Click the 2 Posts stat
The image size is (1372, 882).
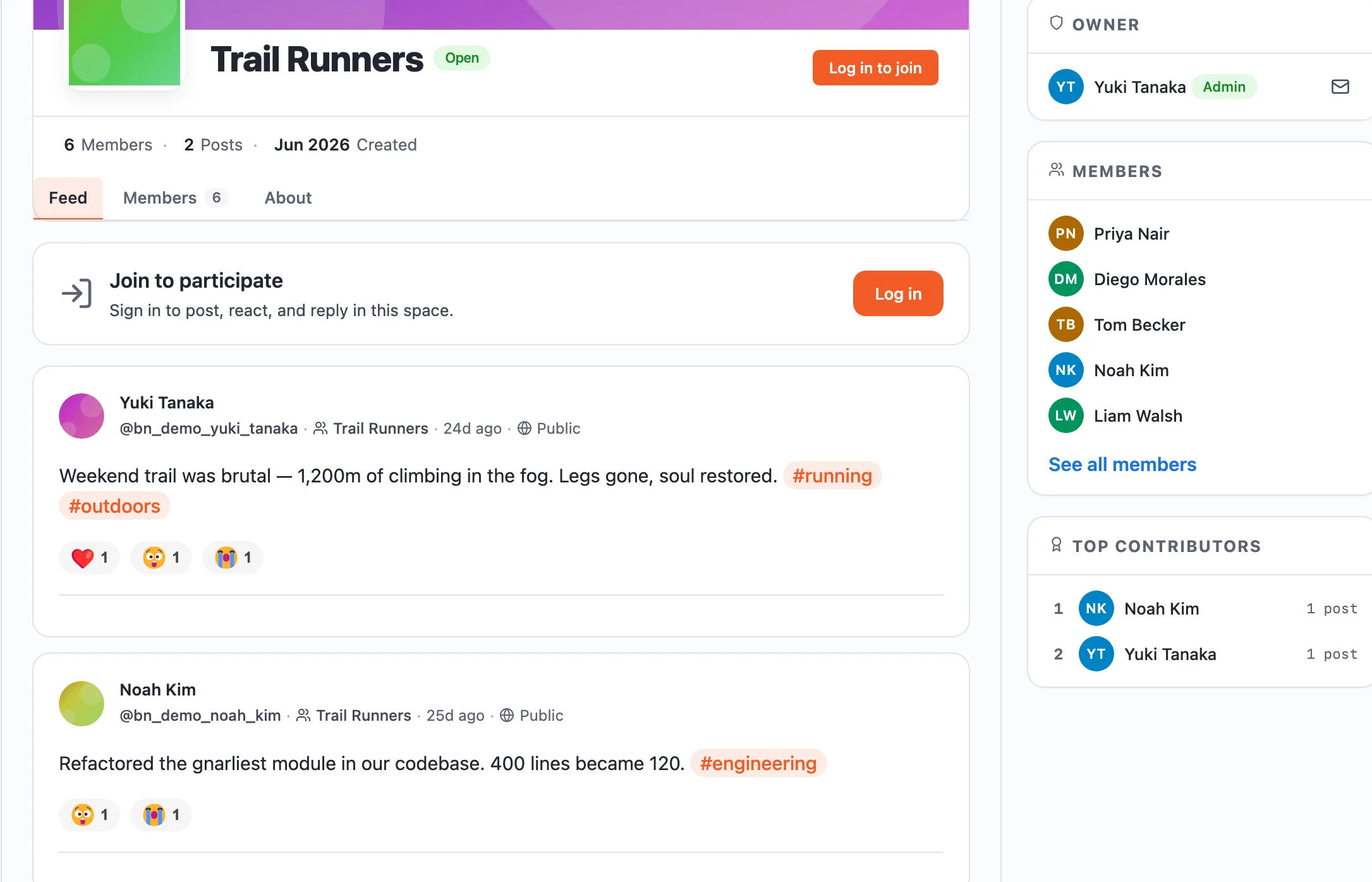213,145
